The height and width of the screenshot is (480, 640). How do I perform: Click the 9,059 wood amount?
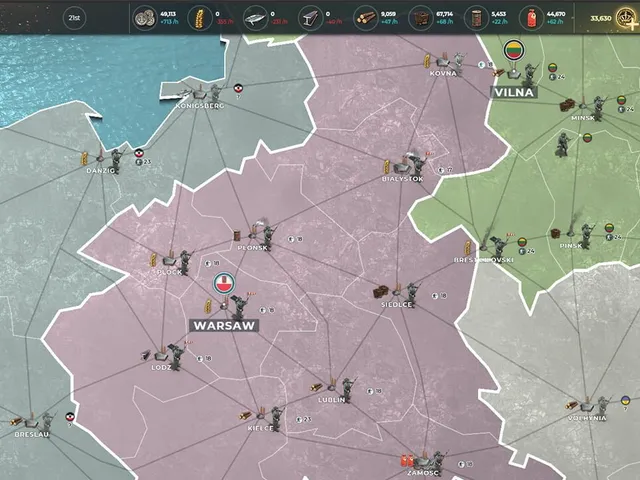pos(388,14)
